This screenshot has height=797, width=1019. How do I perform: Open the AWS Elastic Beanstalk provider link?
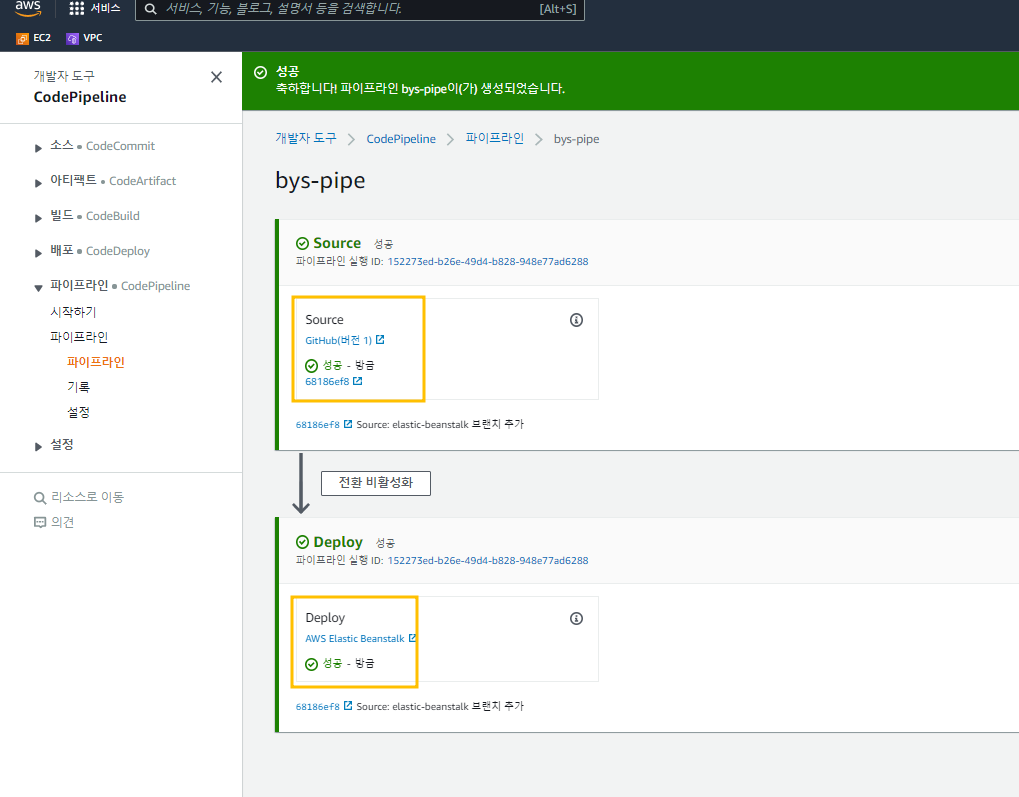point(355,638)
